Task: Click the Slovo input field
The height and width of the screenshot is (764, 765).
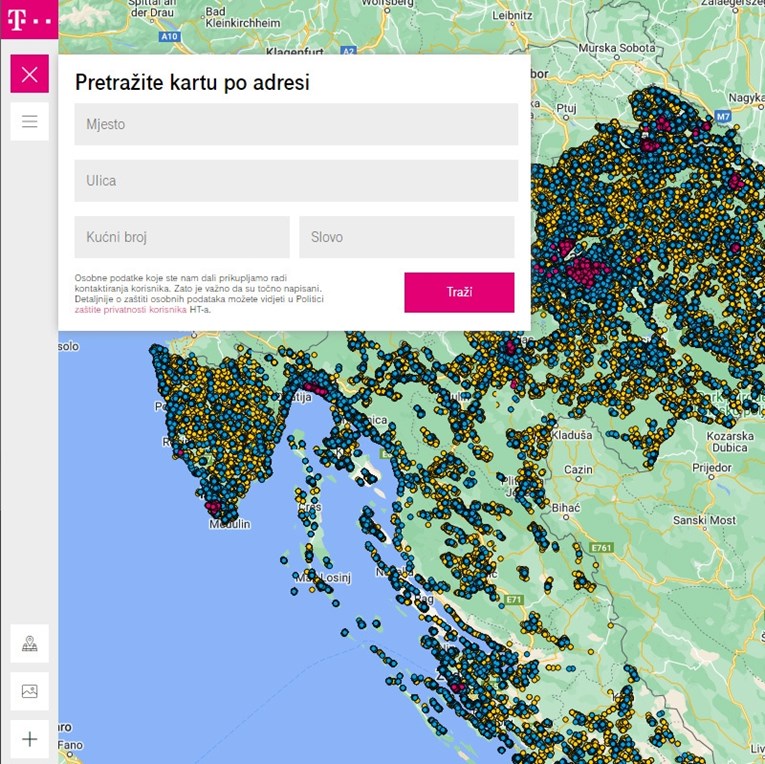Action: pos(406,237)
